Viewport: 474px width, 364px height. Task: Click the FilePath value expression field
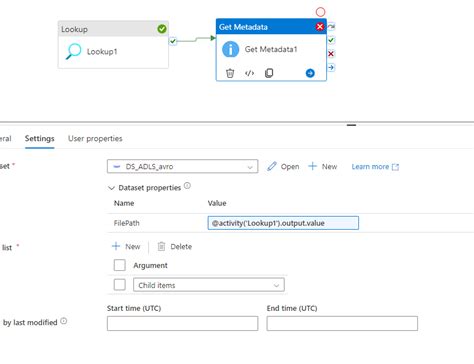pos(283,223)
